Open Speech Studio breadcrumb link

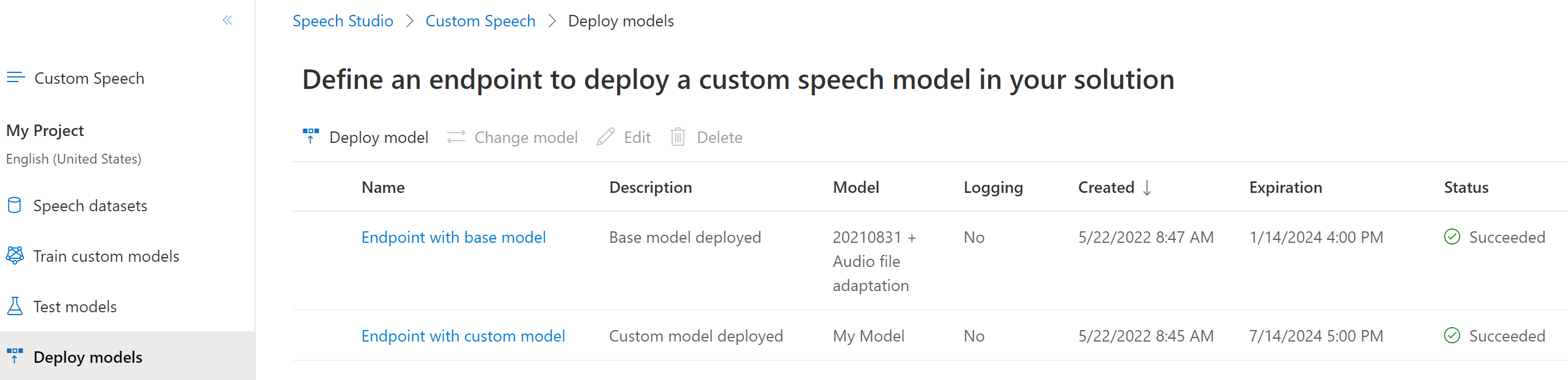point(343,21)
